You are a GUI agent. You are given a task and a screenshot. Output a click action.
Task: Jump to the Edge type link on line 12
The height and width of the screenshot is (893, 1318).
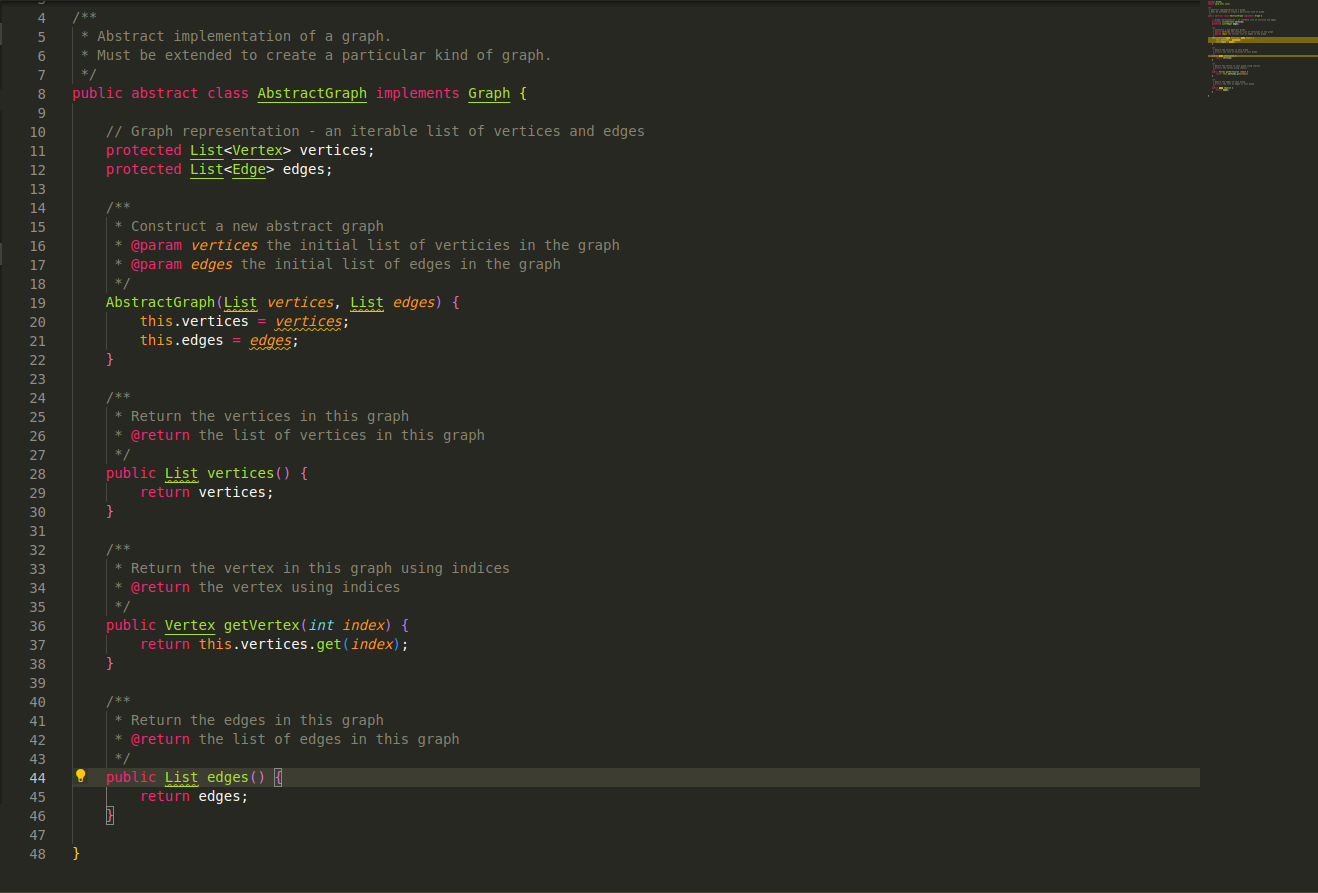[249, 169]
